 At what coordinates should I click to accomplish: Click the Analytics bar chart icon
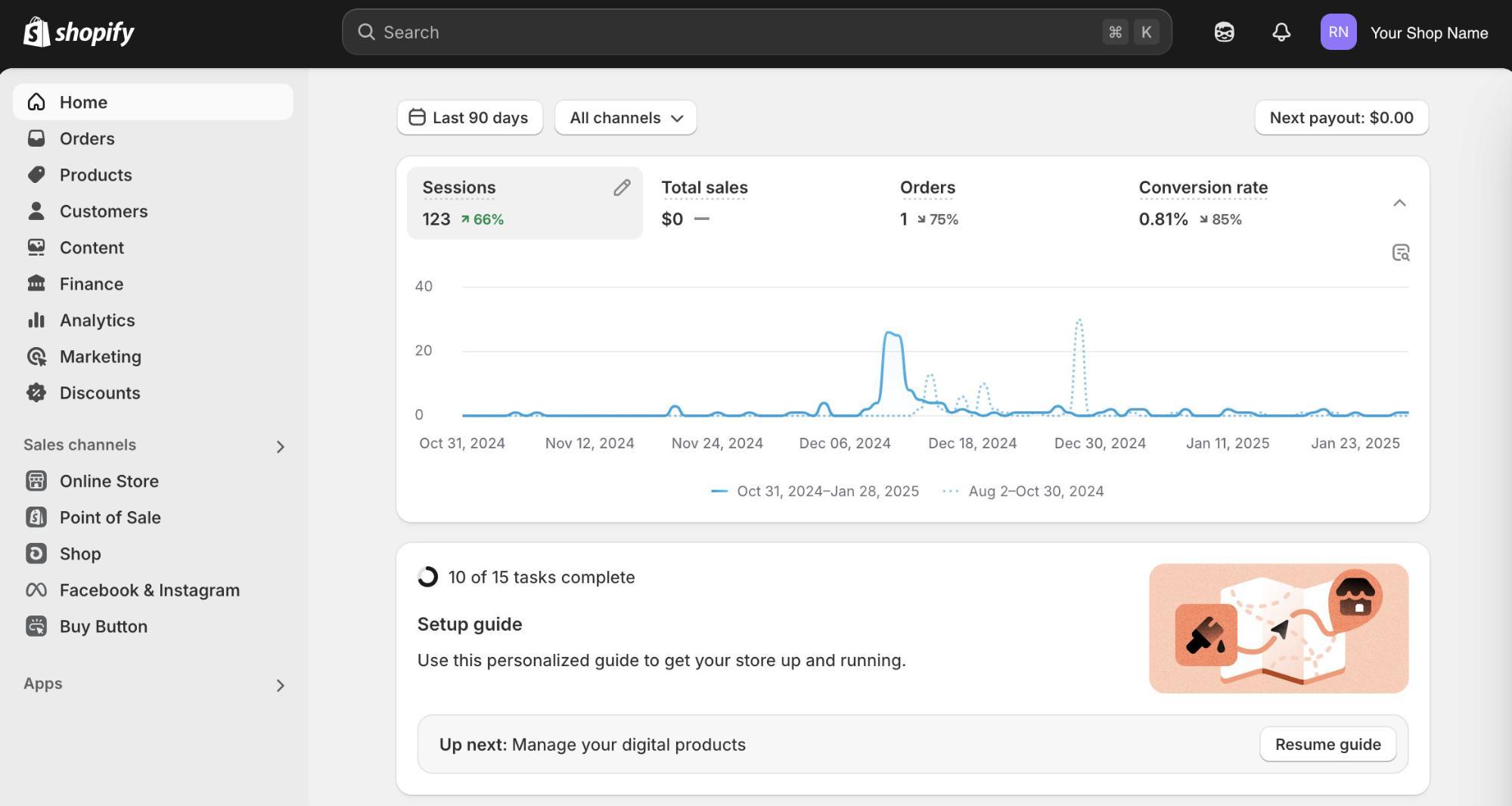[36, 320]
